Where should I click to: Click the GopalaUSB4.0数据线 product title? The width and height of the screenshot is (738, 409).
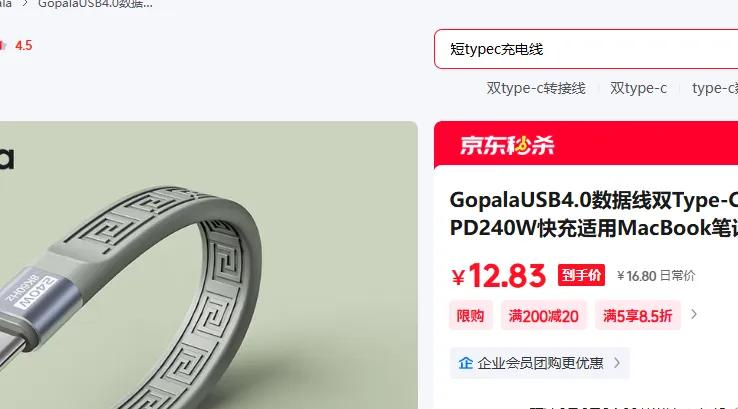coord(594,214)
